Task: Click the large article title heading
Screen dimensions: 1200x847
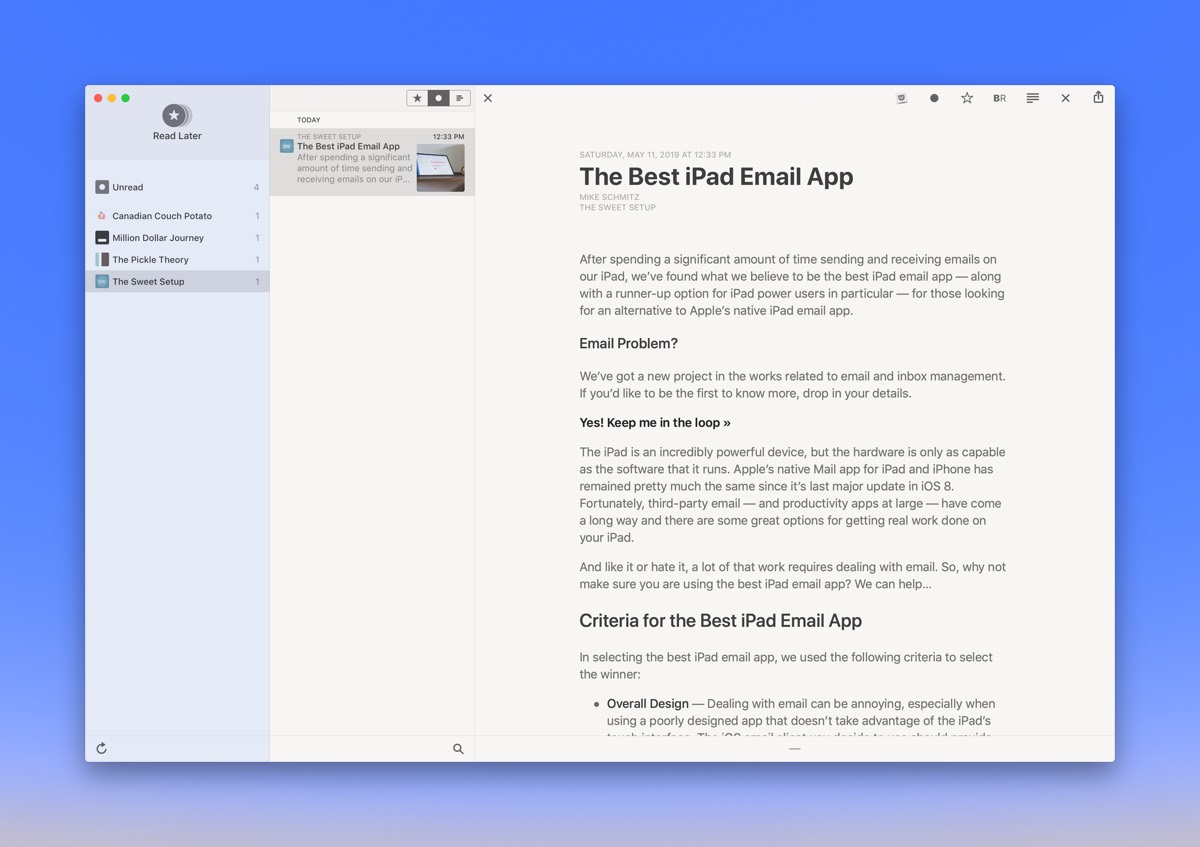Action: pos(716,177)
